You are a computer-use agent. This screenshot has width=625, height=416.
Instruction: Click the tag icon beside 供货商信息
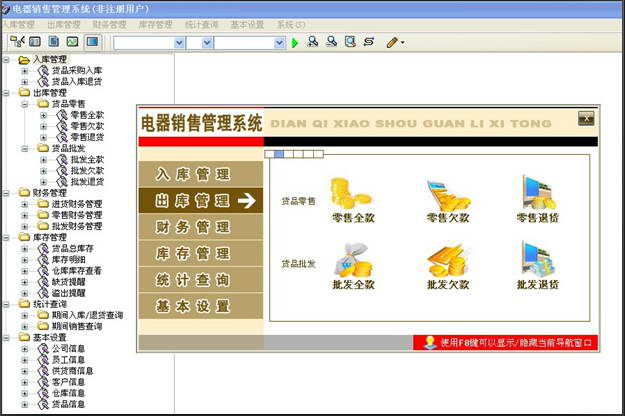(x=43, y=371)
